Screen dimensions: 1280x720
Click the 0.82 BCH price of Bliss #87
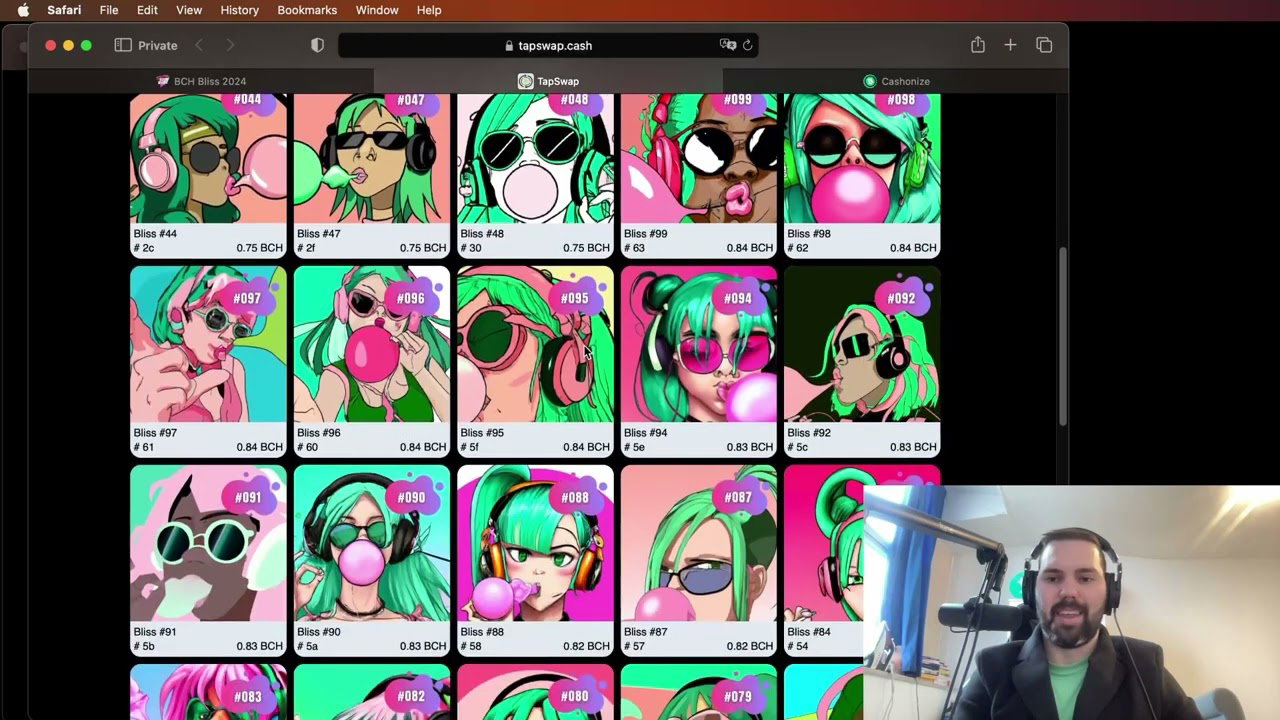[x=750, y=646]
